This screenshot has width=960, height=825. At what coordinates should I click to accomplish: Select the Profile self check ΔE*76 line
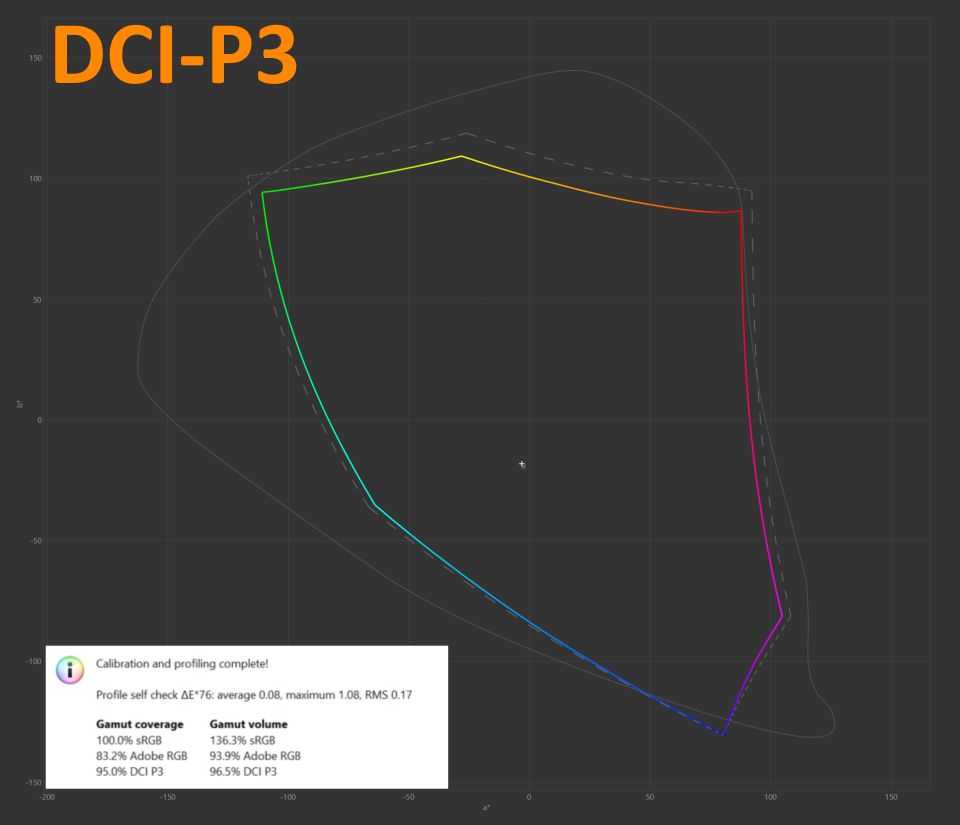254,695
